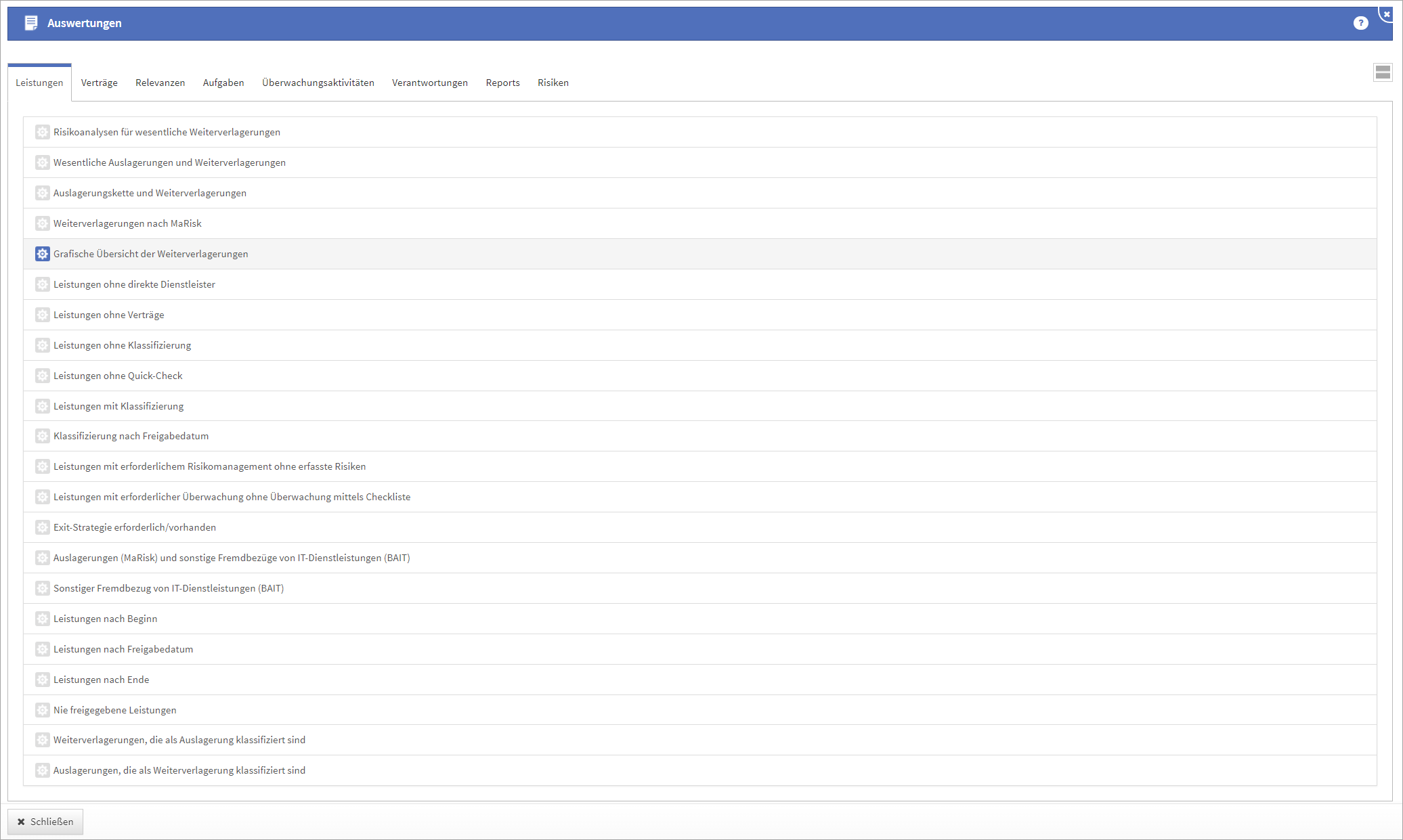The height and width of the screenshot is (840, 1403).
Task: Click the help question mark icon
Action: tap(1360, 23)
